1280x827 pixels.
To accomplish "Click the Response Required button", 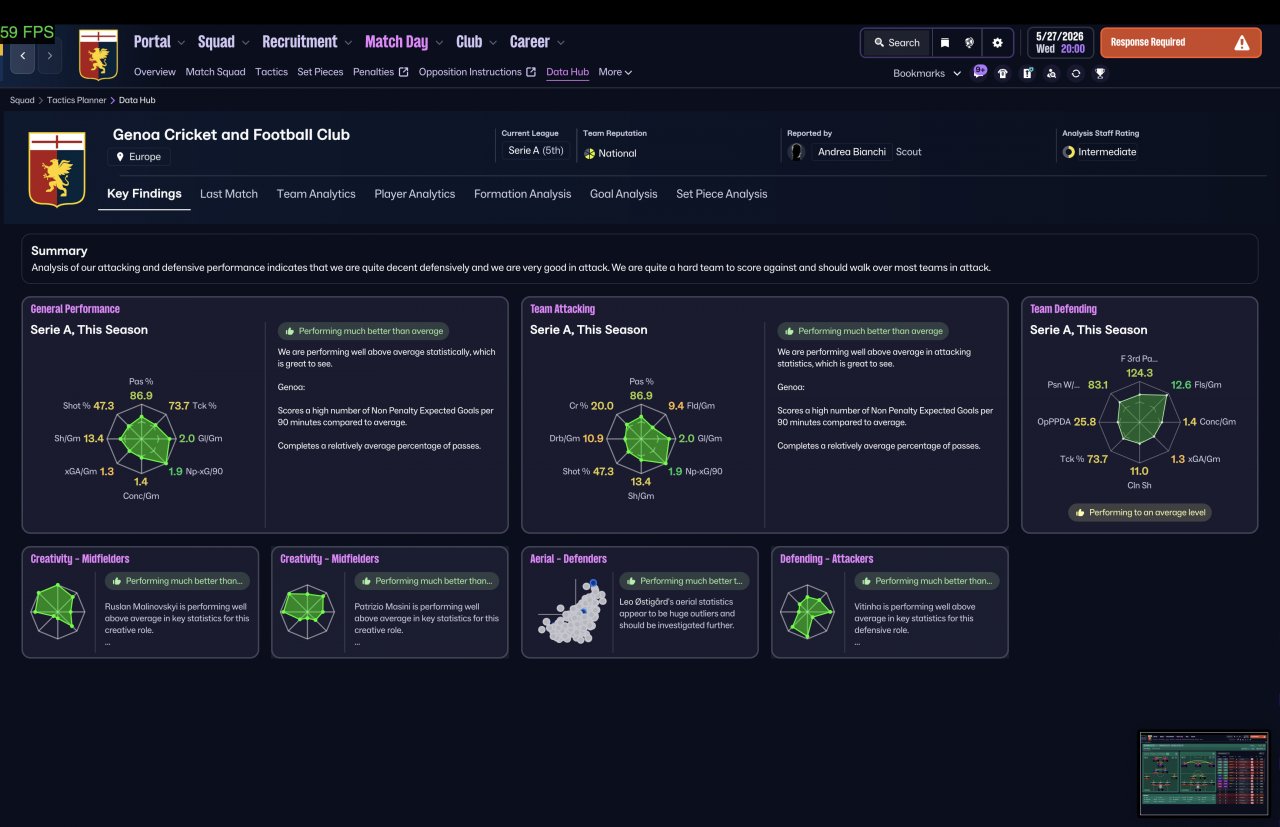I will (x=1181, y=43).
